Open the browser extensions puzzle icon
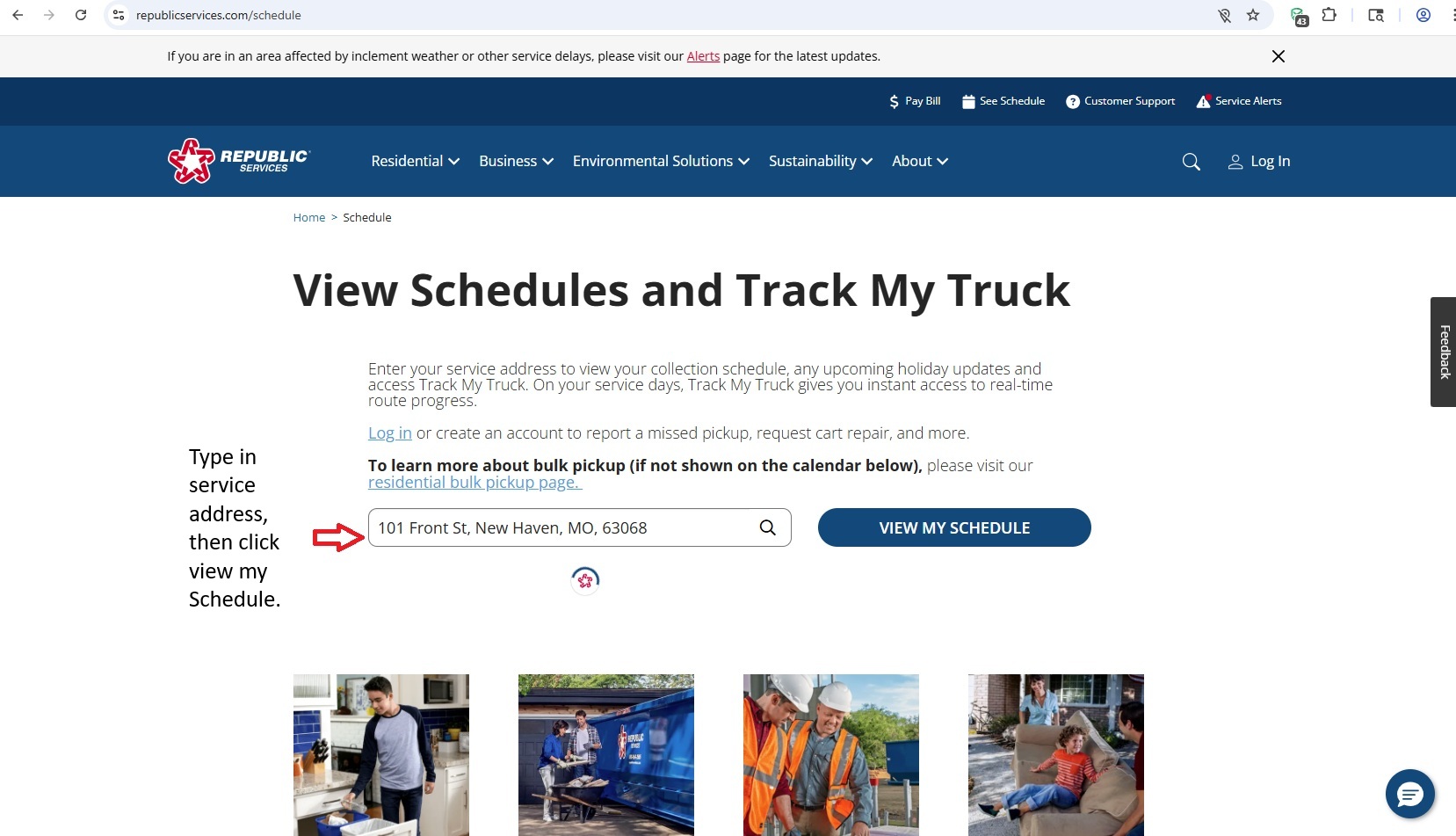The width and height of the screenshot is (1456, 836). coord(1329,15)
